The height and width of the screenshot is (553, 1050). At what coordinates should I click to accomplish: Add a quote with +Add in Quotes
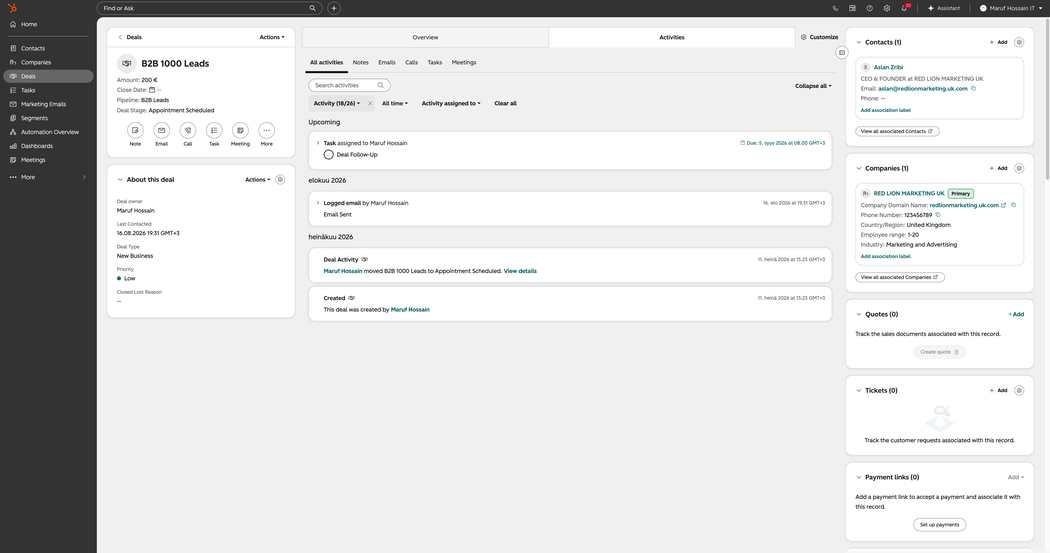(x=1016, y=314)
